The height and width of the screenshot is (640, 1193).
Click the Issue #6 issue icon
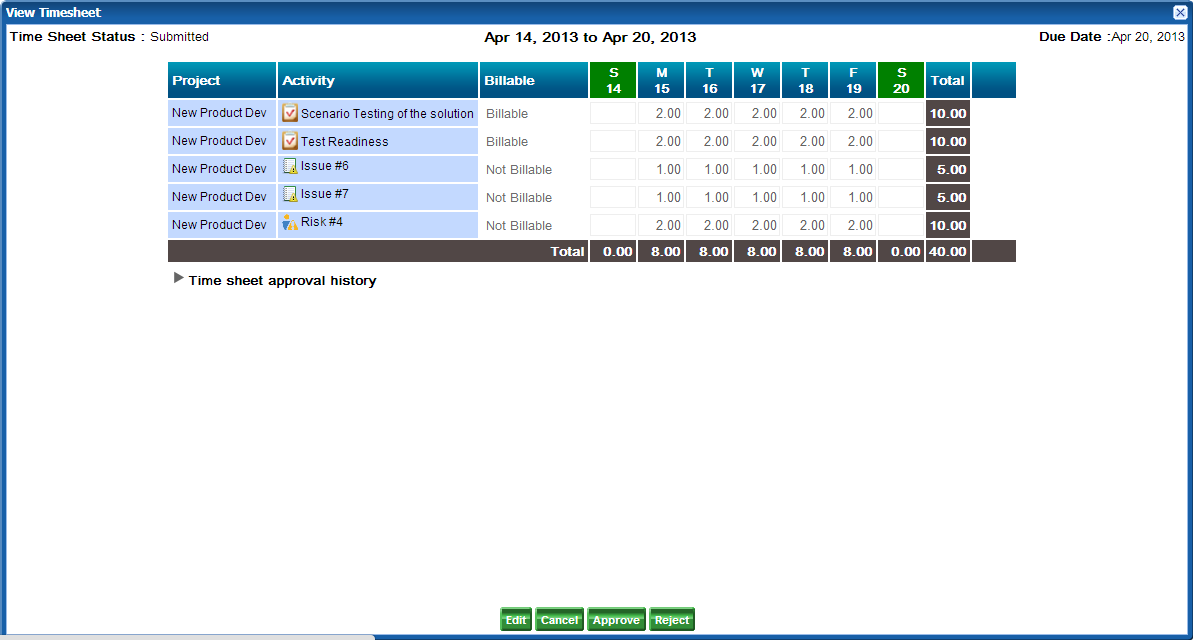(290, 166)
